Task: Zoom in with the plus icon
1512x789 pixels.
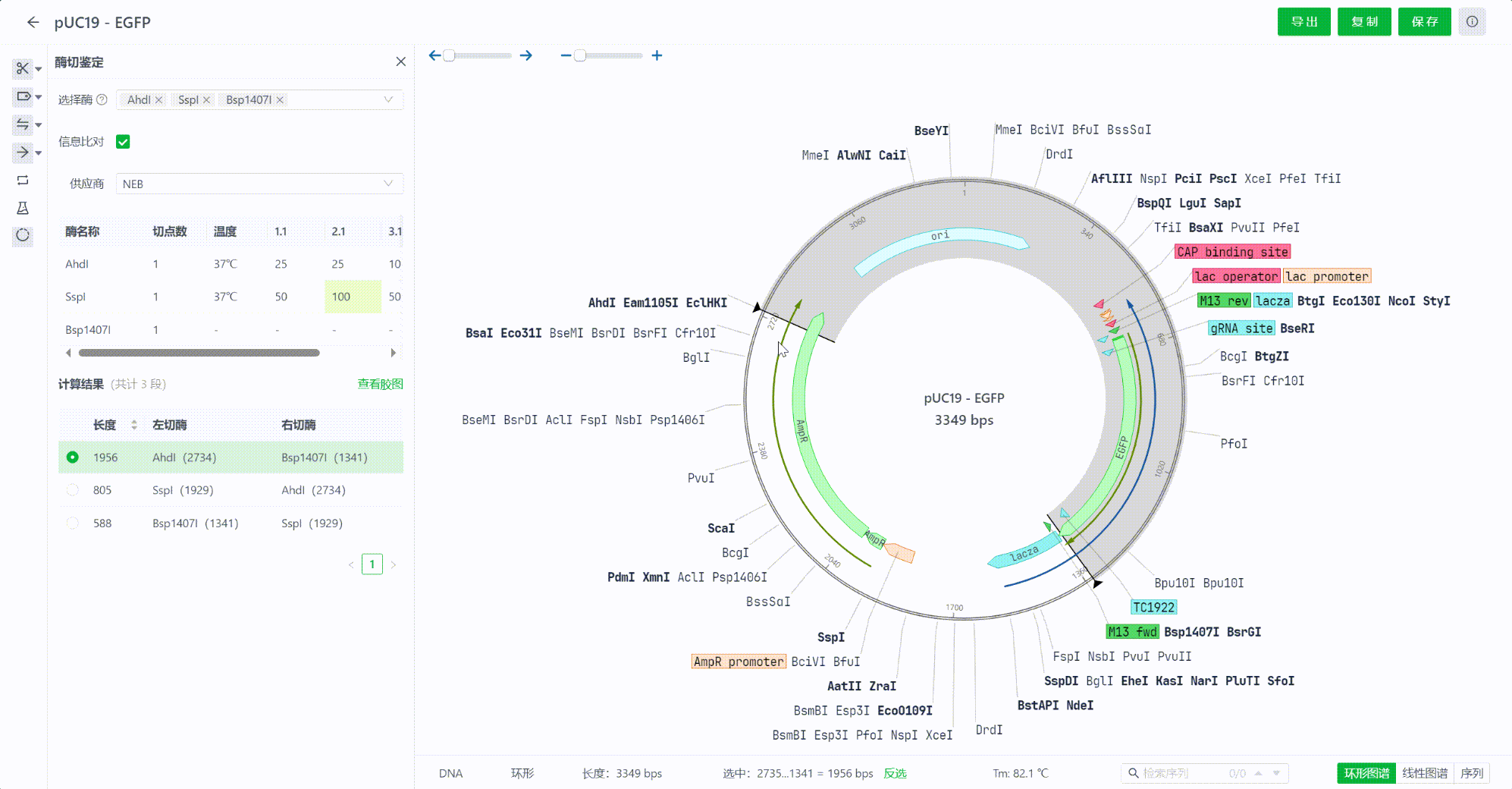Action: pos(657,55)
